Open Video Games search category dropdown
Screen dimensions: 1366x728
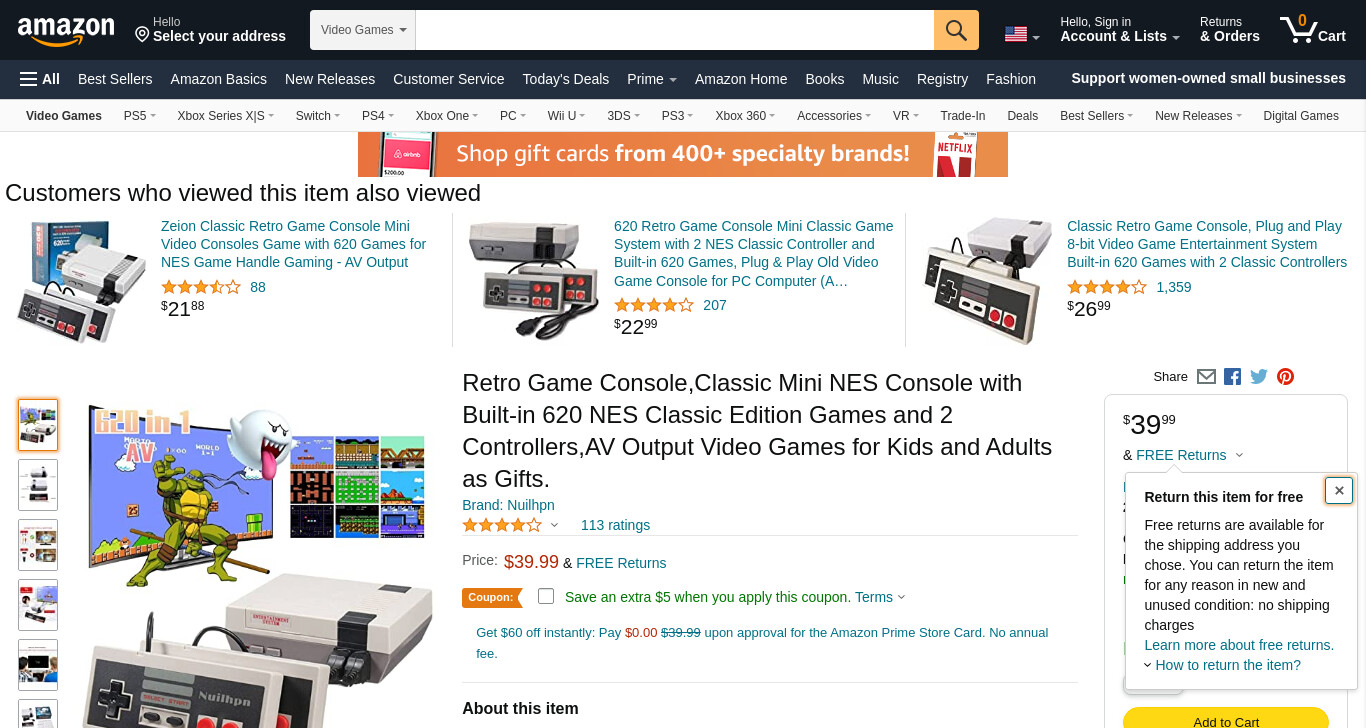363,30
